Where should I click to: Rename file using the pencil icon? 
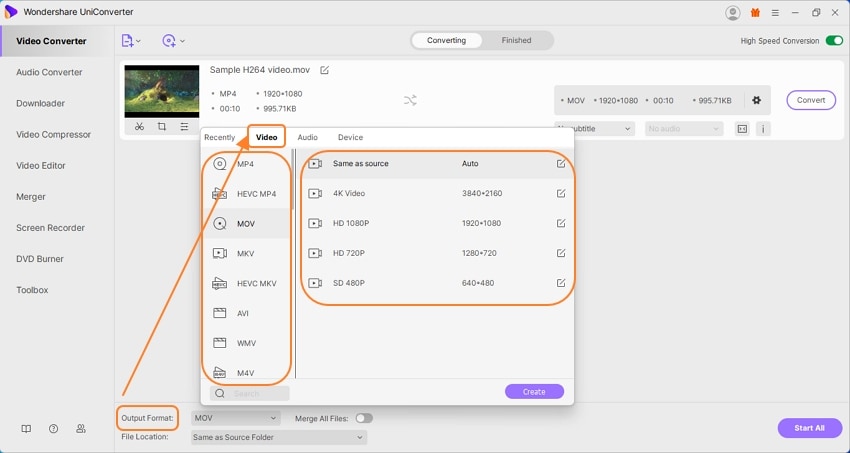324,70
